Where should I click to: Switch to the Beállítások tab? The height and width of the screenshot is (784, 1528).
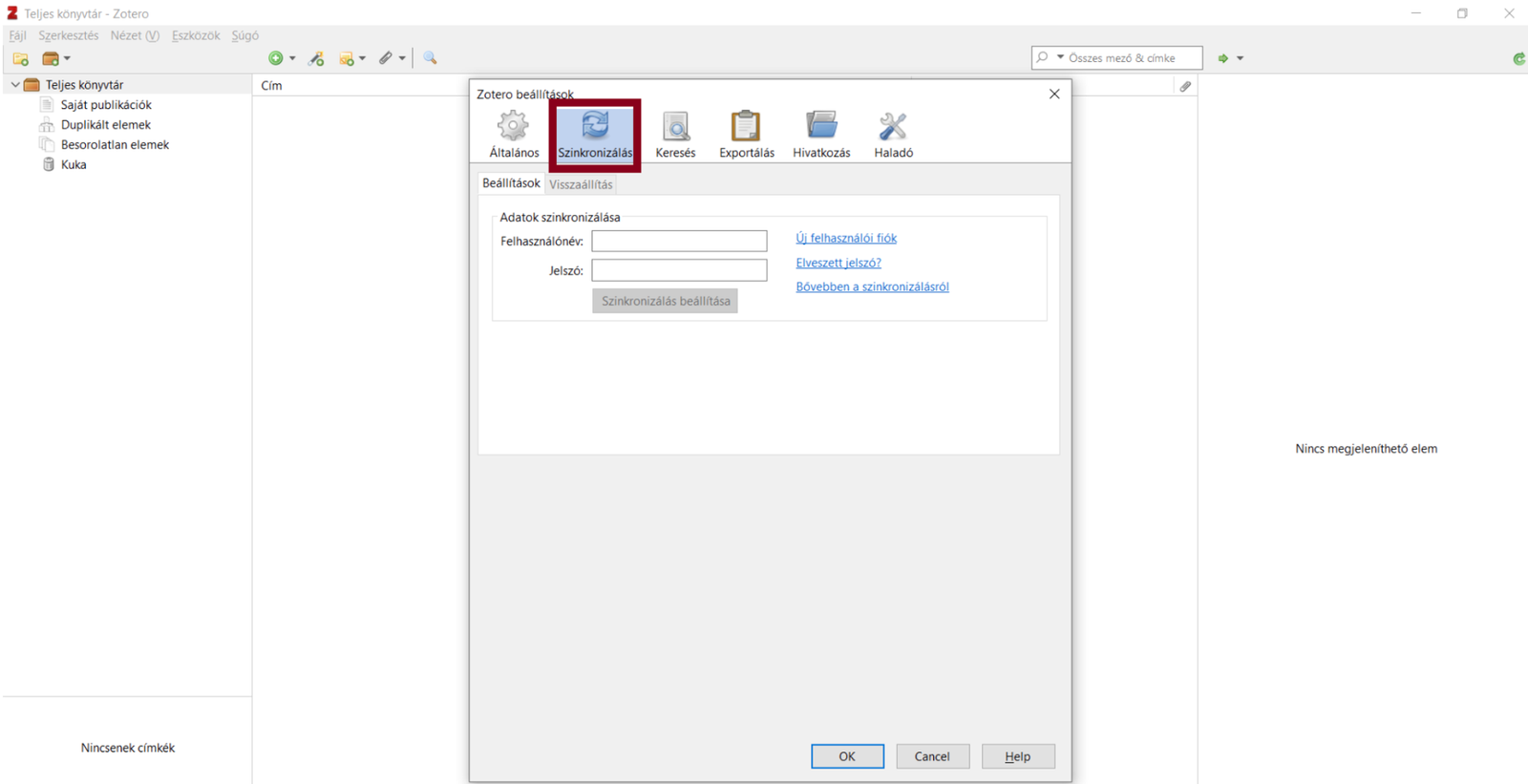(511, 183)
